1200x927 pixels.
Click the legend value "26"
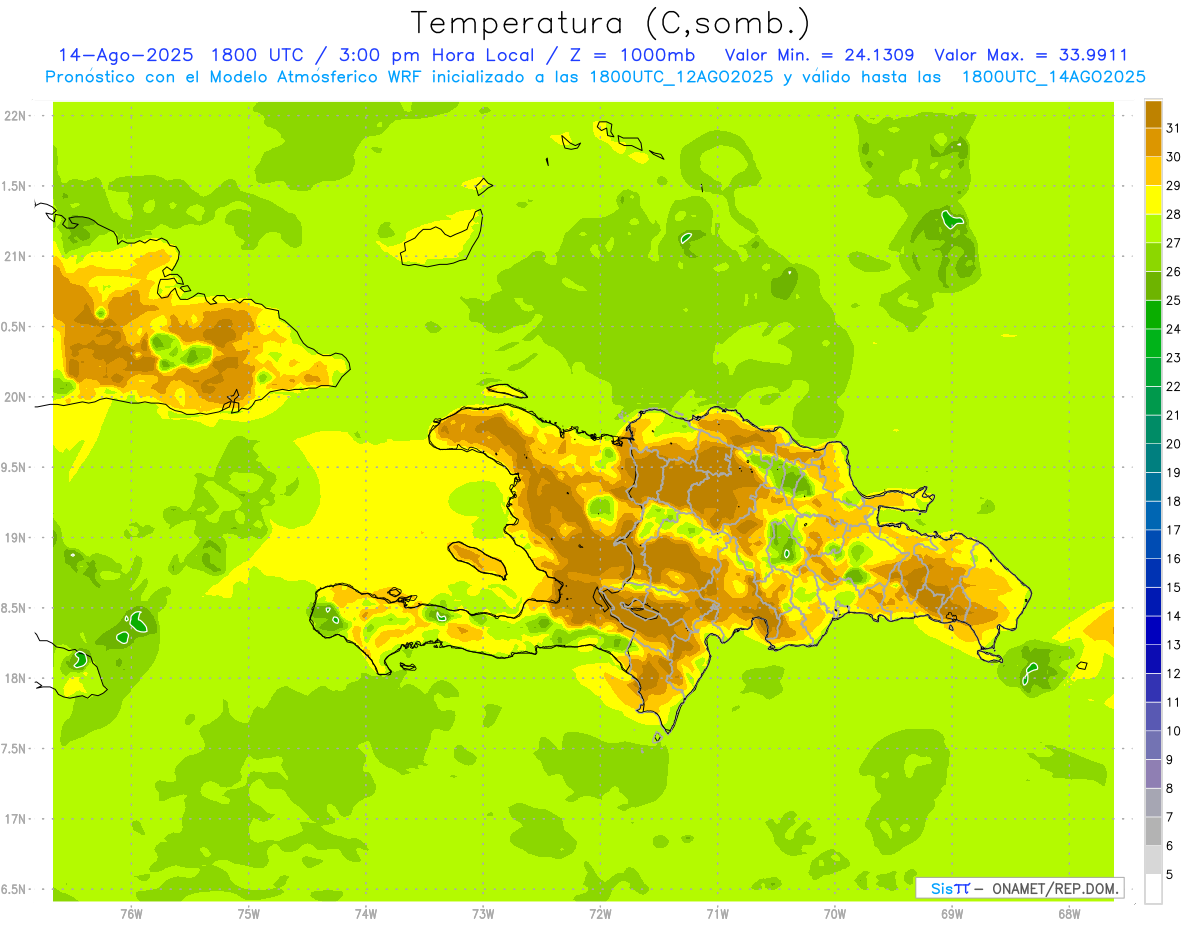click(x=1174, y=271)
